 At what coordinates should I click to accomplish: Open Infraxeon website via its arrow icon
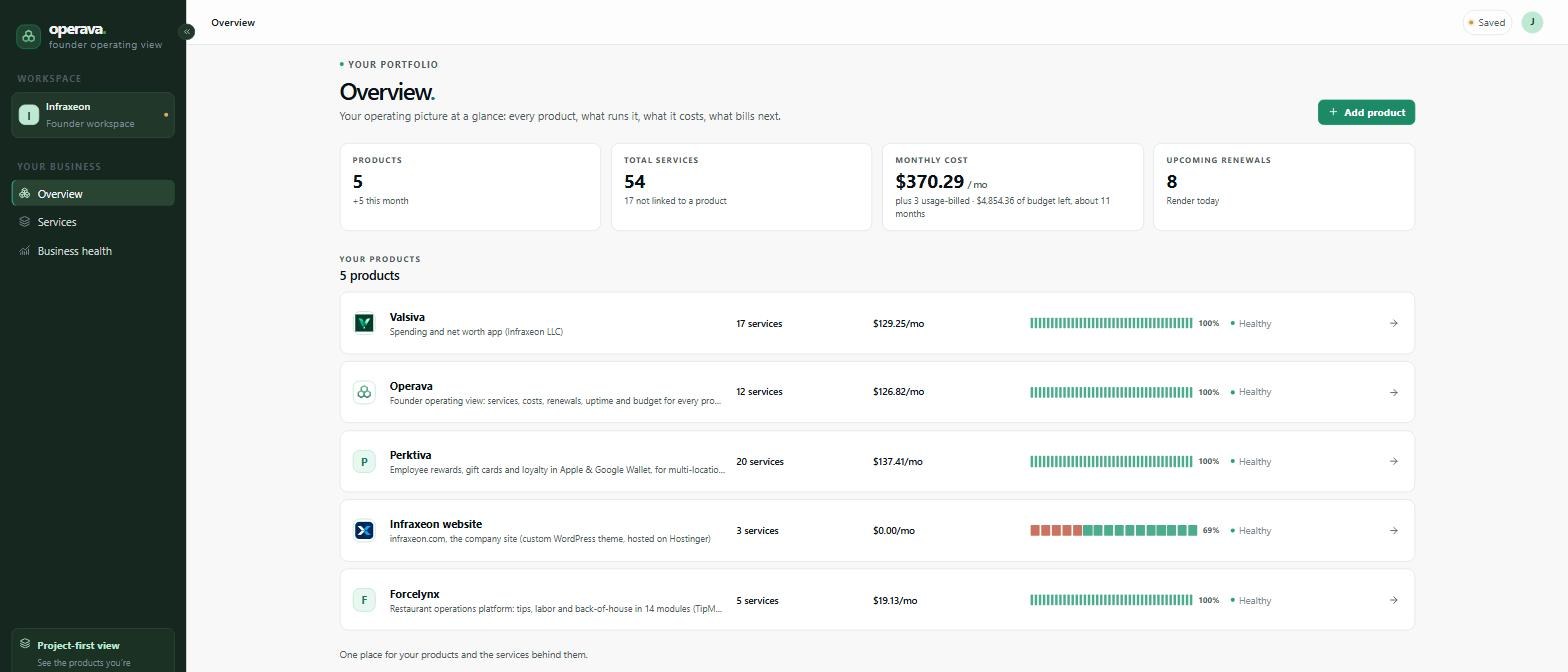click(x=1393, y=530)
